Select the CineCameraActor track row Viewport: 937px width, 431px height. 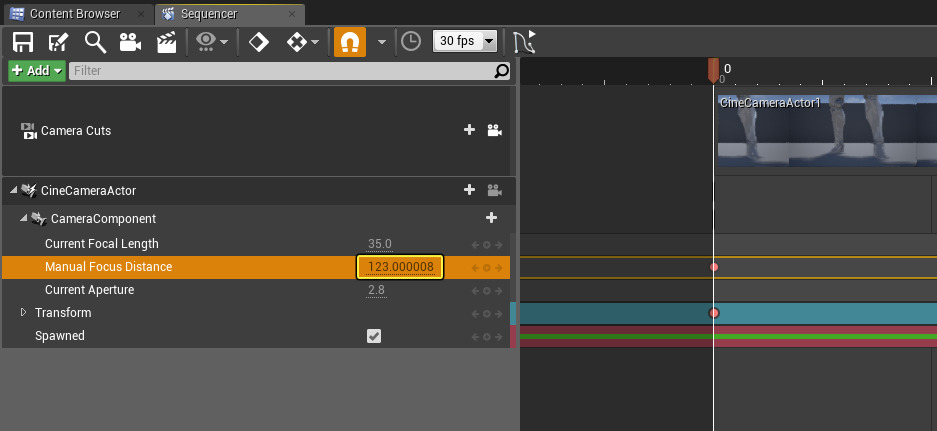pyautogui.click(x=257, y=191)
